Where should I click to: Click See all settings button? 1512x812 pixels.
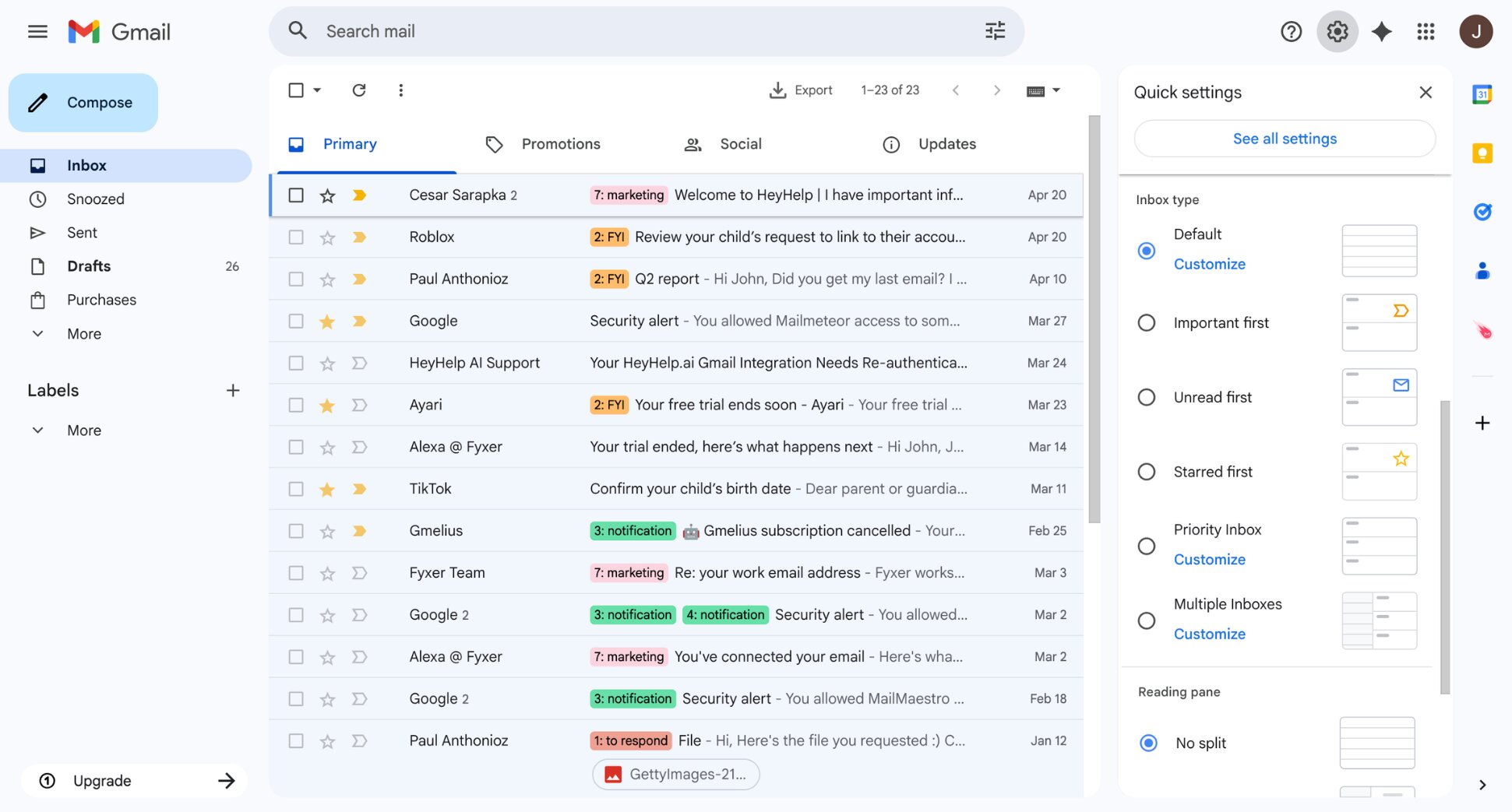1285,139
